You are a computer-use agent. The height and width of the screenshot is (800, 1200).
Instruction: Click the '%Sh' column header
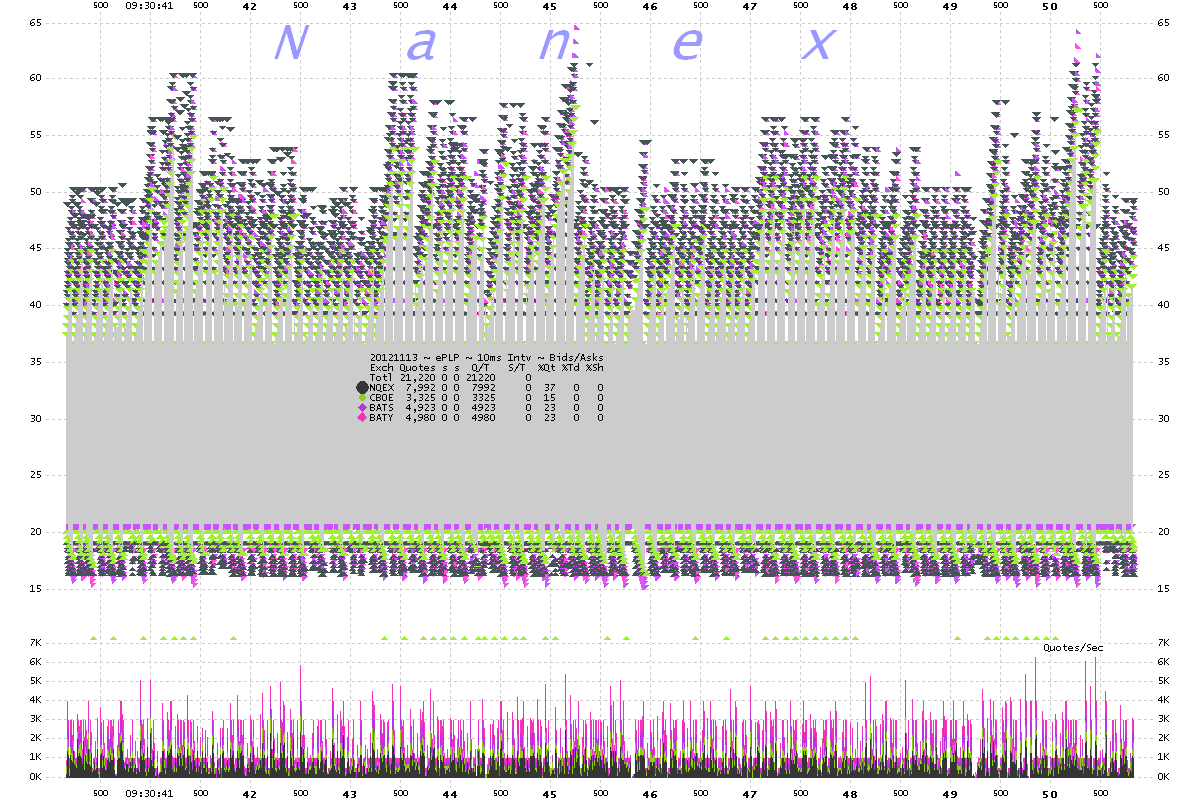click(x=594, y=367)
